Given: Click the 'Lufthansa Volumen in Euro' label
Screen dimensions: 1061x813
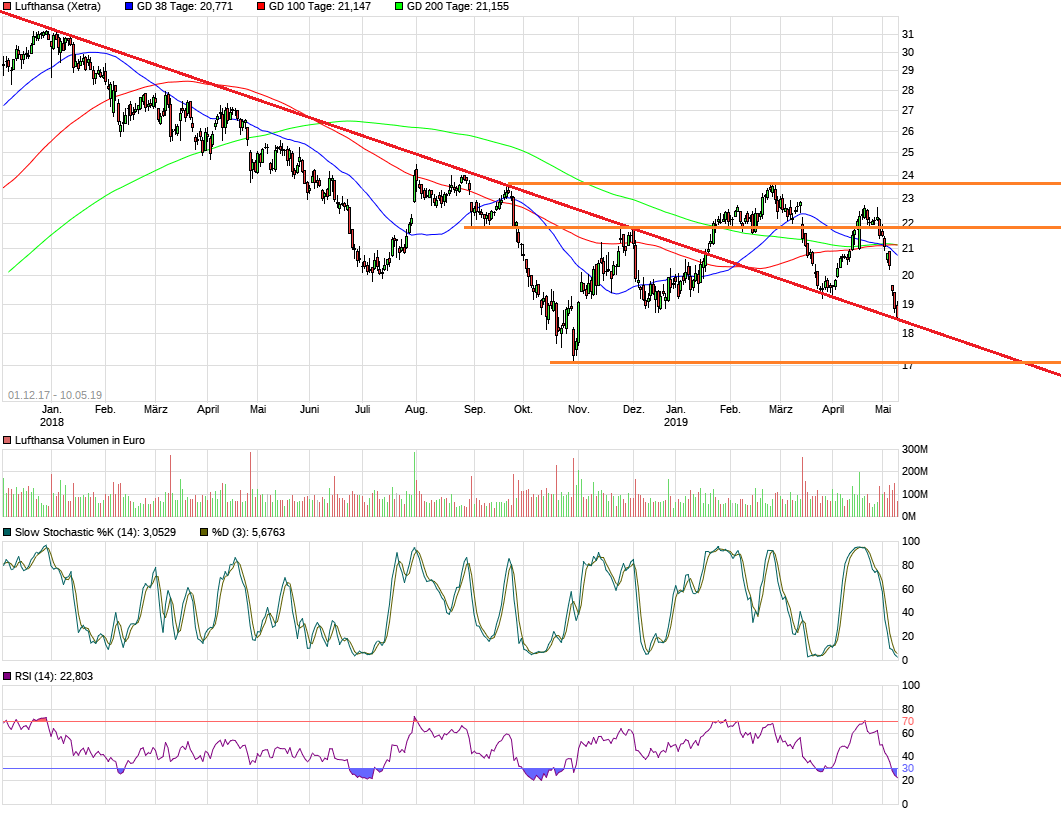Looking at the screenshot, I should [80, 440].
